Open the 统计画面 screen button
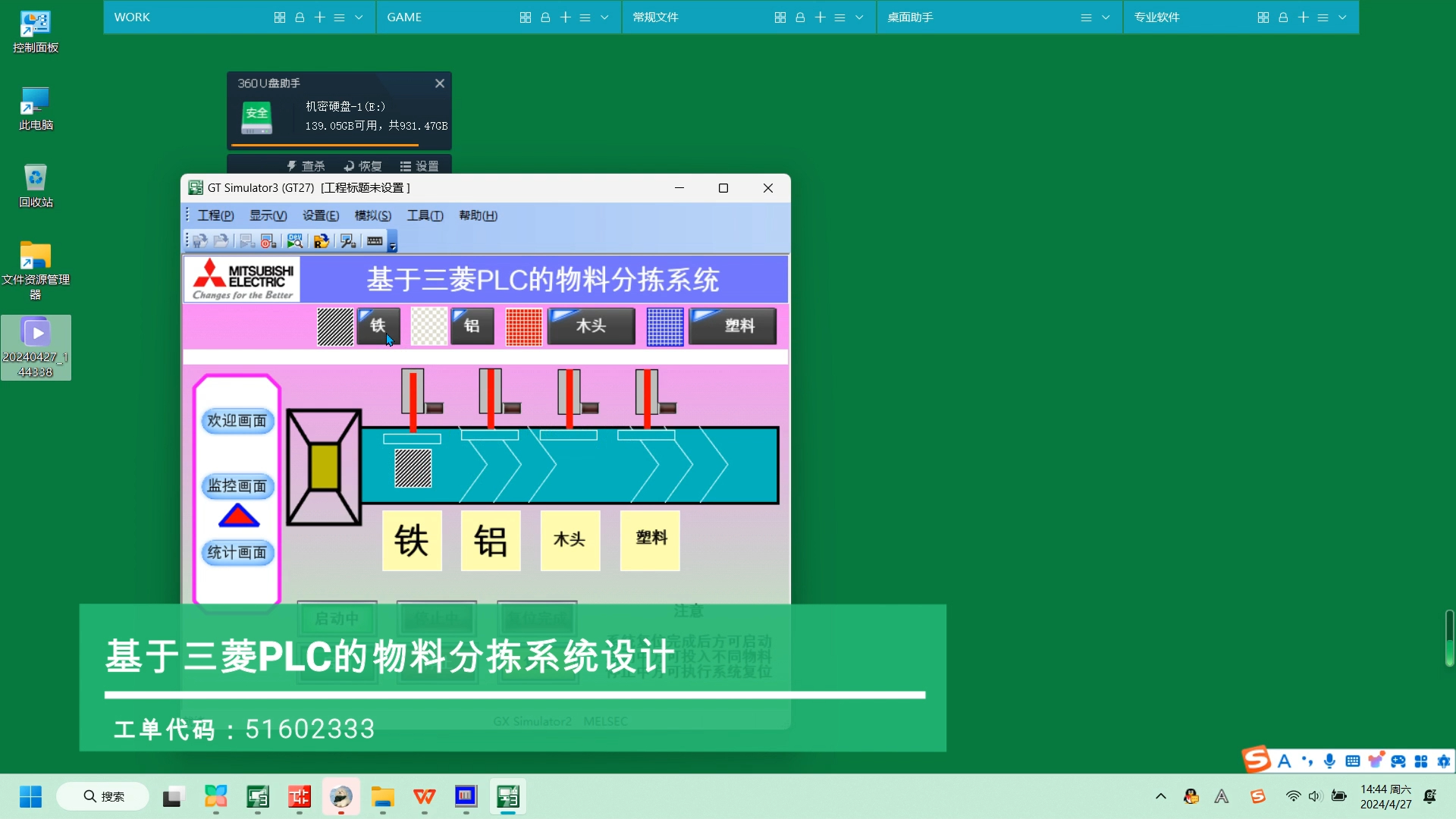1456x819 pixels. click(x=237, y=553)
